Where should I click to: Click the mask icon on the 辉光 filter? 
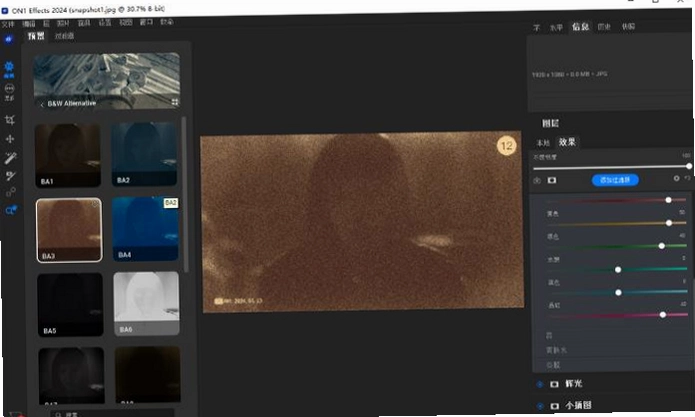tap(554, 384)
